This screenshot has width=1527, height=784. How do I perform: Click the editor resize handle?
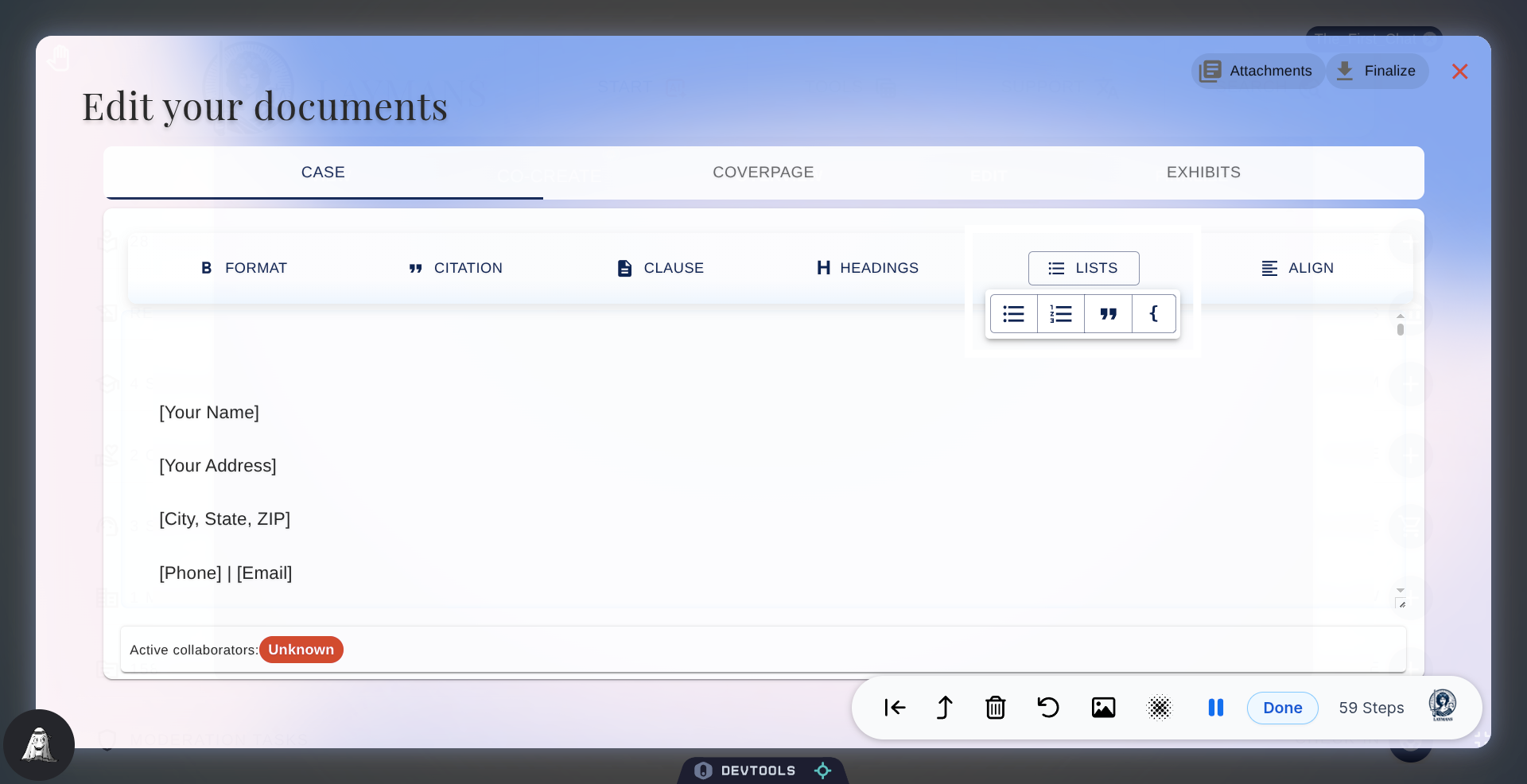pos(1401,604)
